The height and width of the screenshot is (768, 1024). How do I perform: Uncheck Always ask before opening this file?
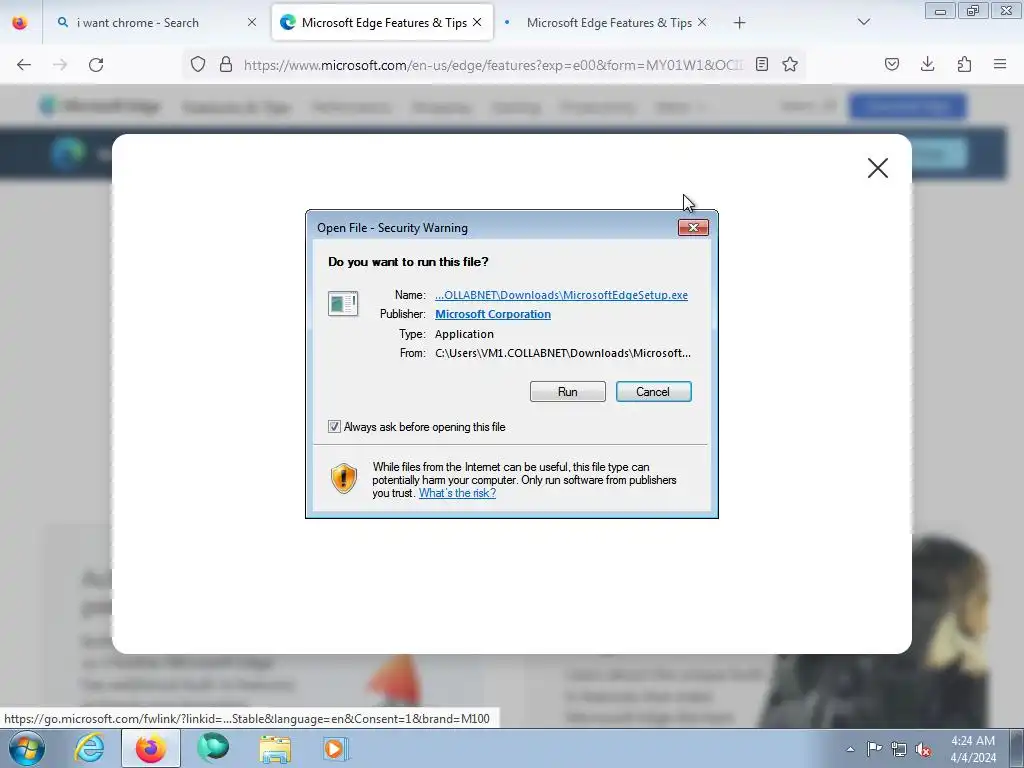tap(334, 426)
